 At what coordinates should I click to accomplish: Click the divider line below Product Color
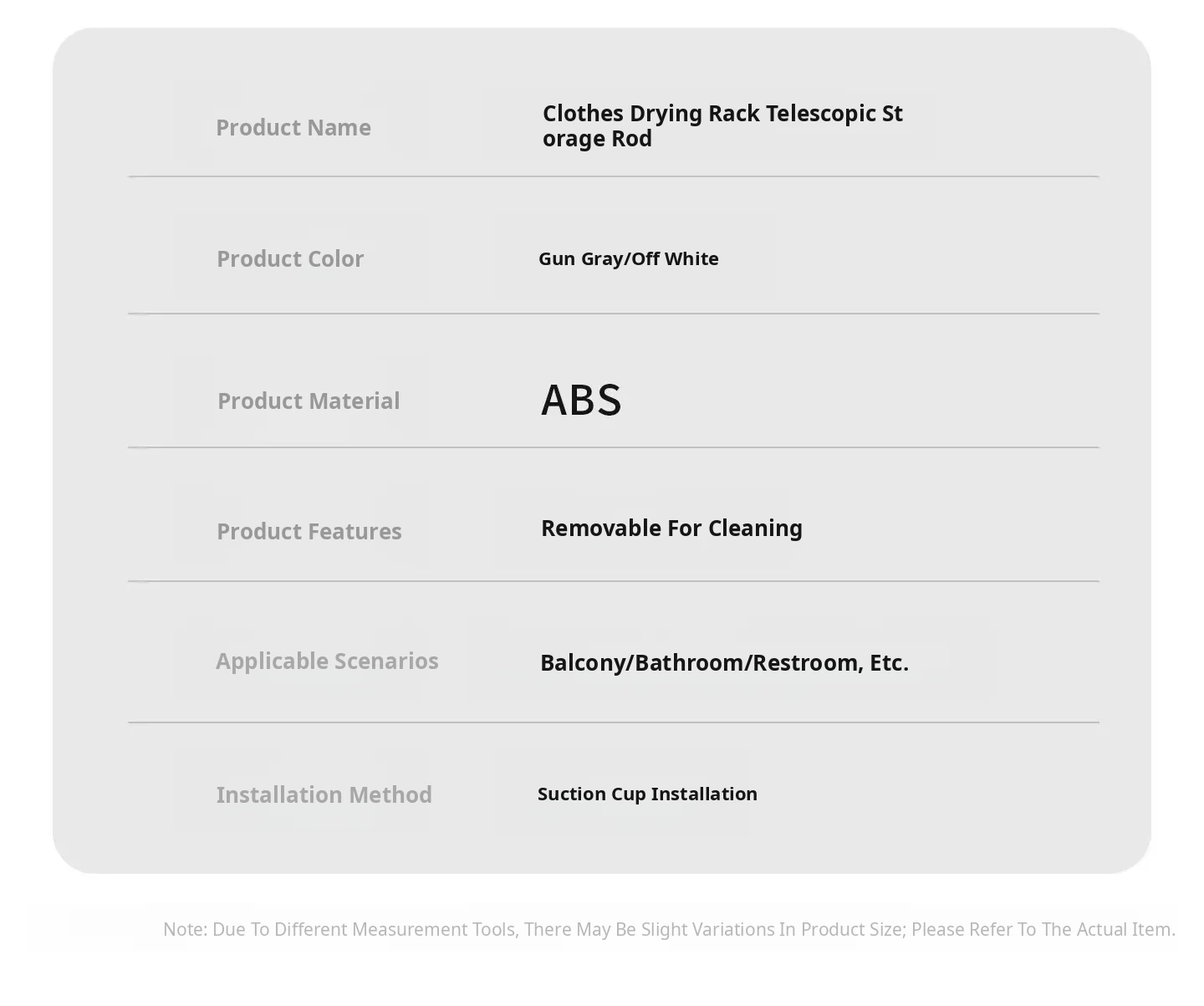[x=613, y=314]
